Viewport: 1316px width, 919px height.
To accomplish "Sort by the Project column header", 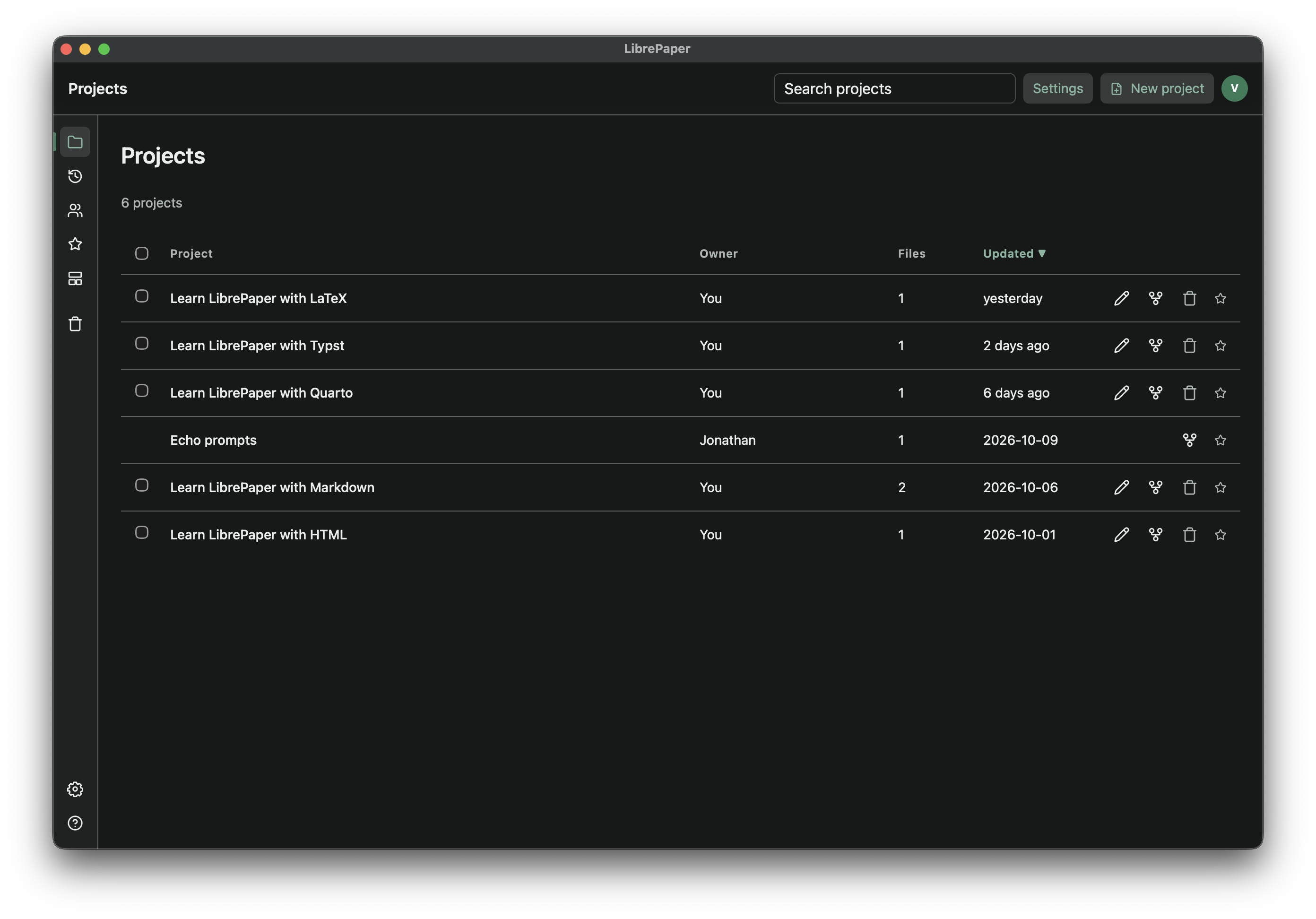I will click(x=191, y=253).
